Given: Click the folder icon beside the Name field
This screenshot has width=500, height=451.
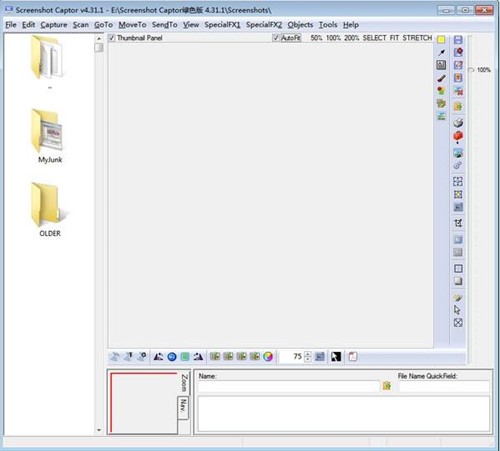Looking at the screenshot, I should [x=387, y=386].
